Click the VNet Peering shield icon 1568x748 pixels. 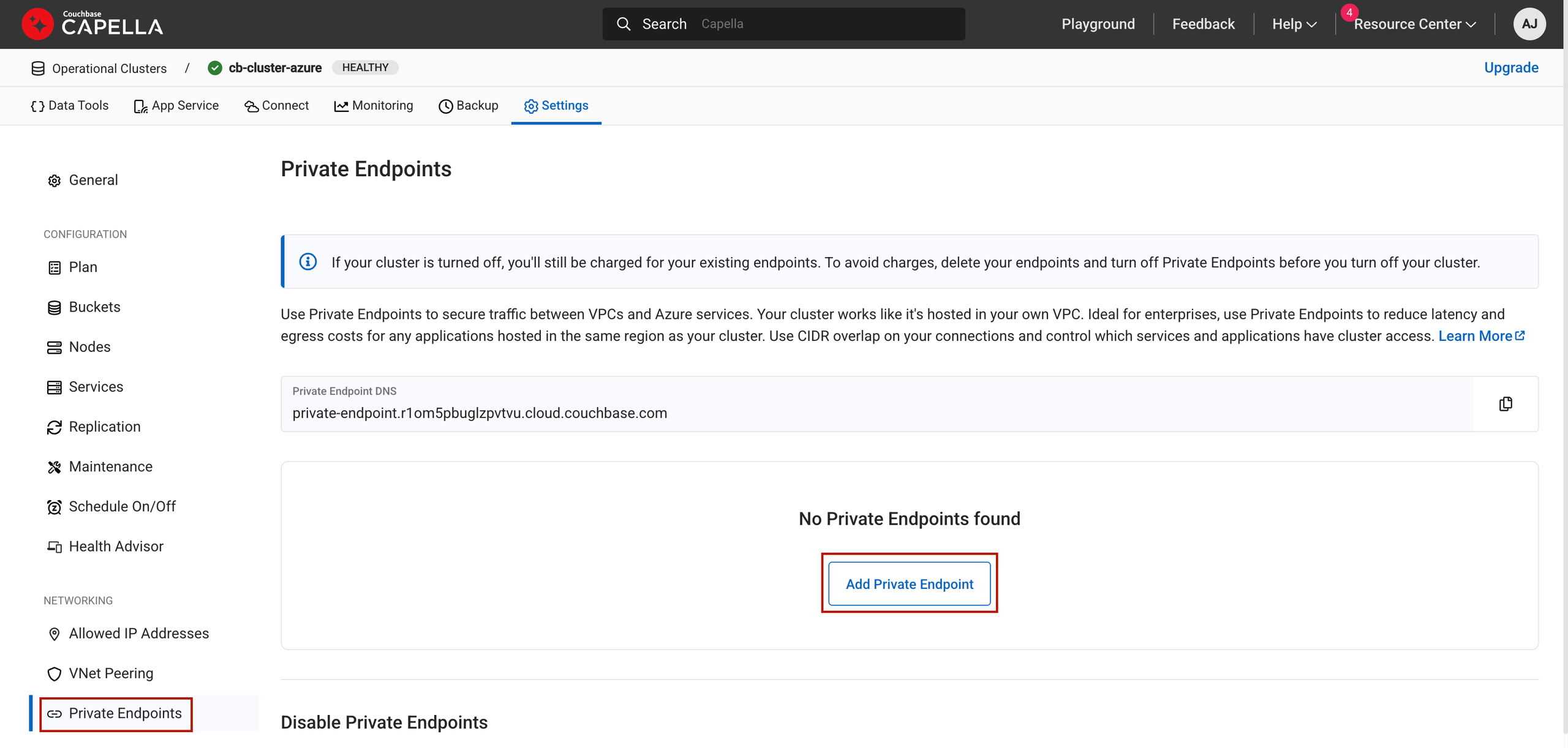[54, 674]
